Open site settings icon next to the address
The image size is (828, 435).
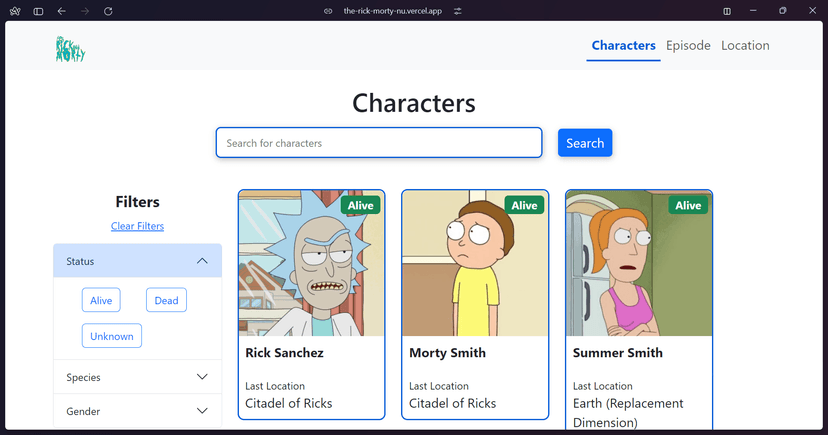tap(457, 11)
